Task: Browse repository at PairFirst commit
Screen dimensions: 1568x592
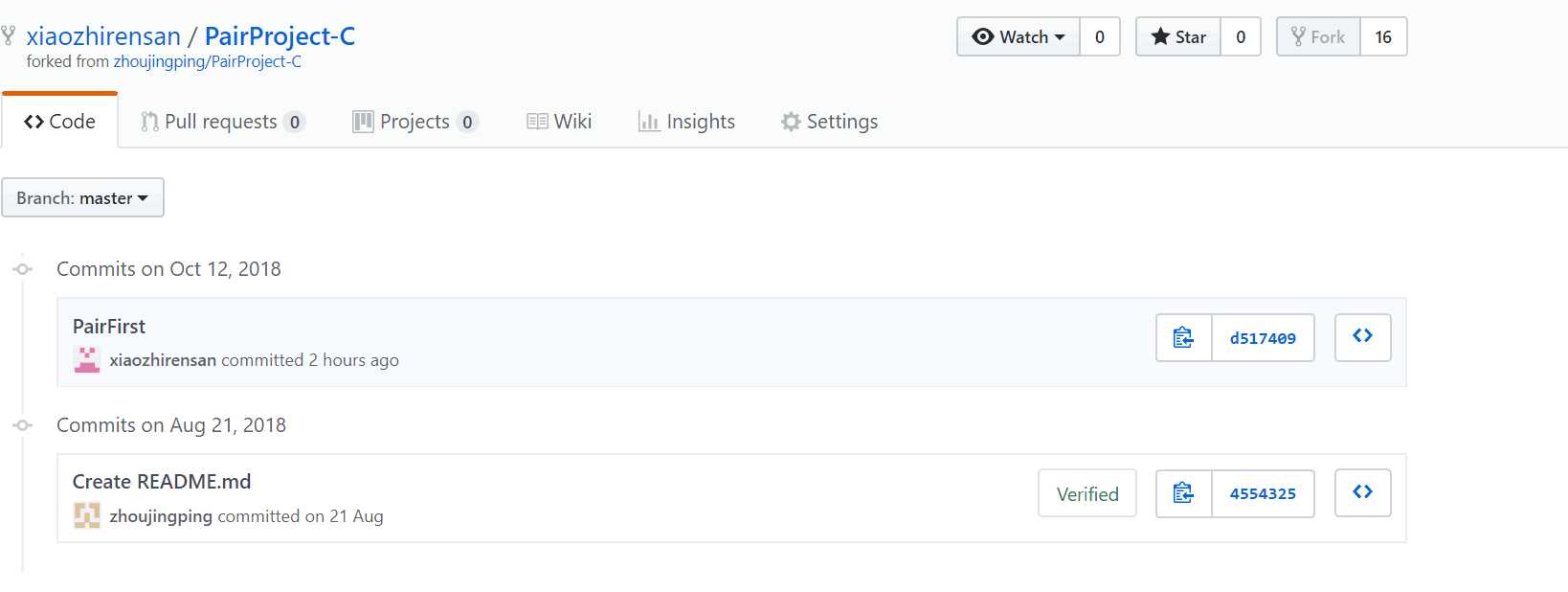Action: 1363,337
